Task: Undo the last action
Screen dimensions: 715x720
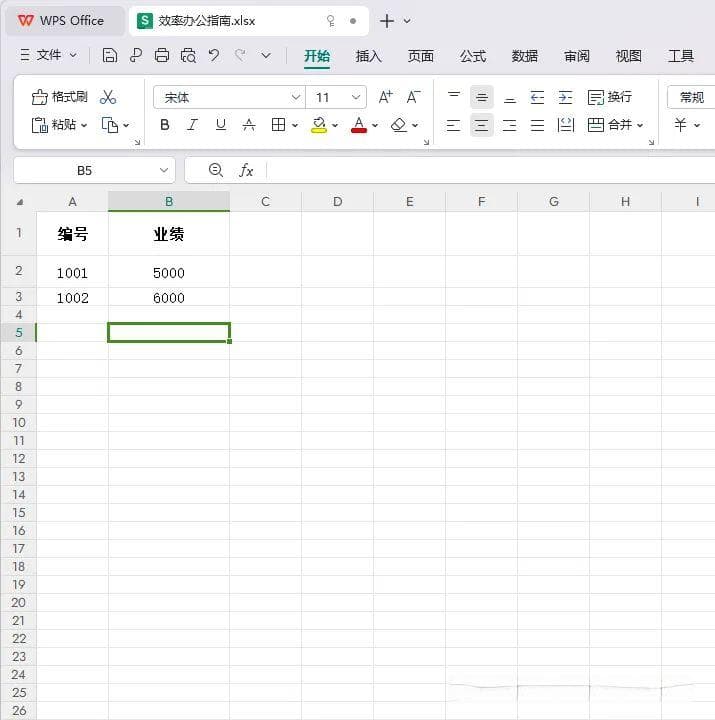Action: tap(214, 56)
